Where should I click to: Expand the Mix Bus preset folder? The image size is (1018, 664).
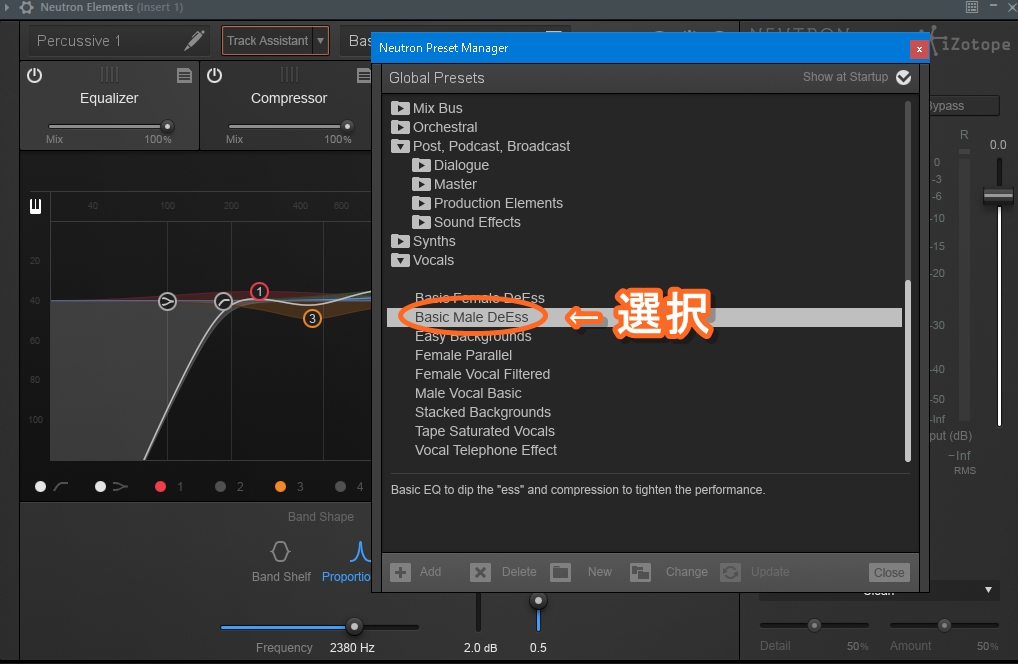(400, 108)
